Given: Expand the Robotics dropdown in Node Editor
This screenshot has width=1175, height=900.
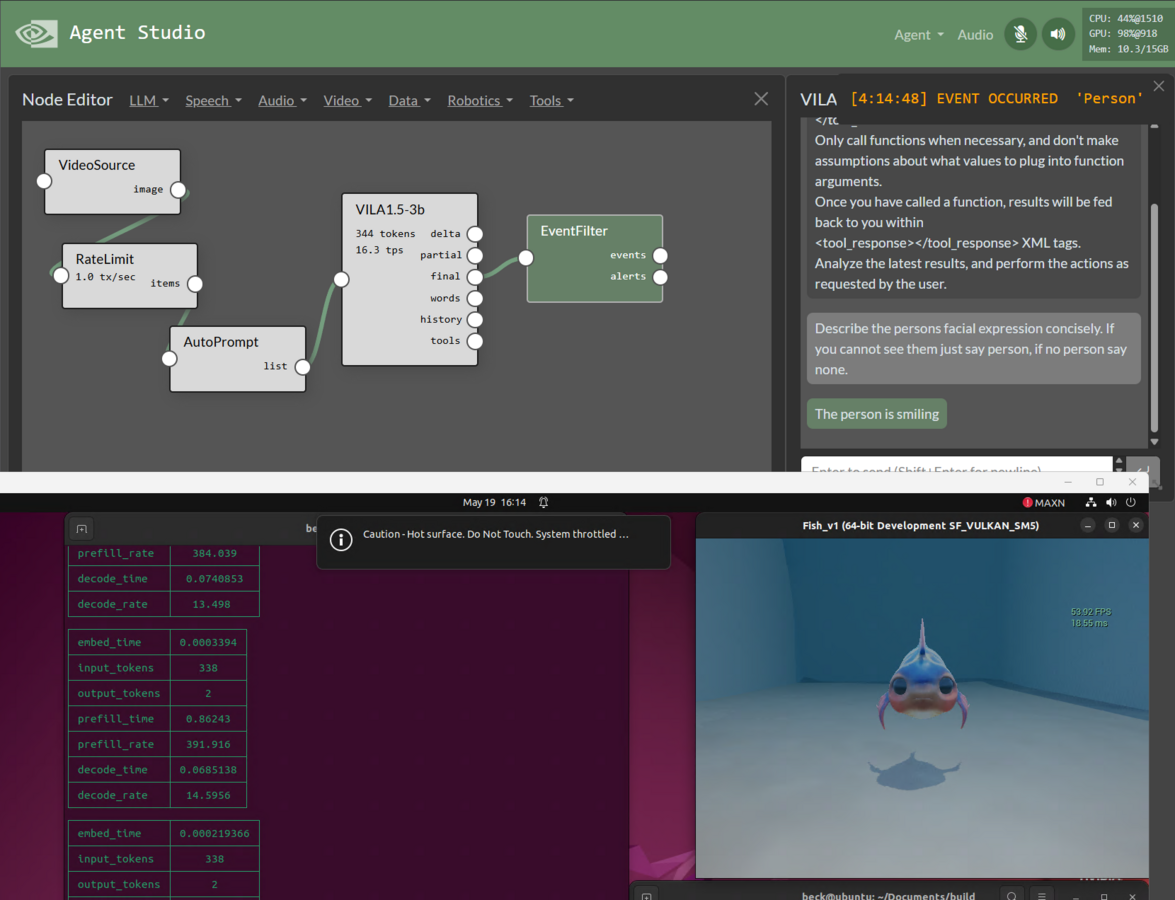Looking at the screenshot, I should tap(480, 100).
